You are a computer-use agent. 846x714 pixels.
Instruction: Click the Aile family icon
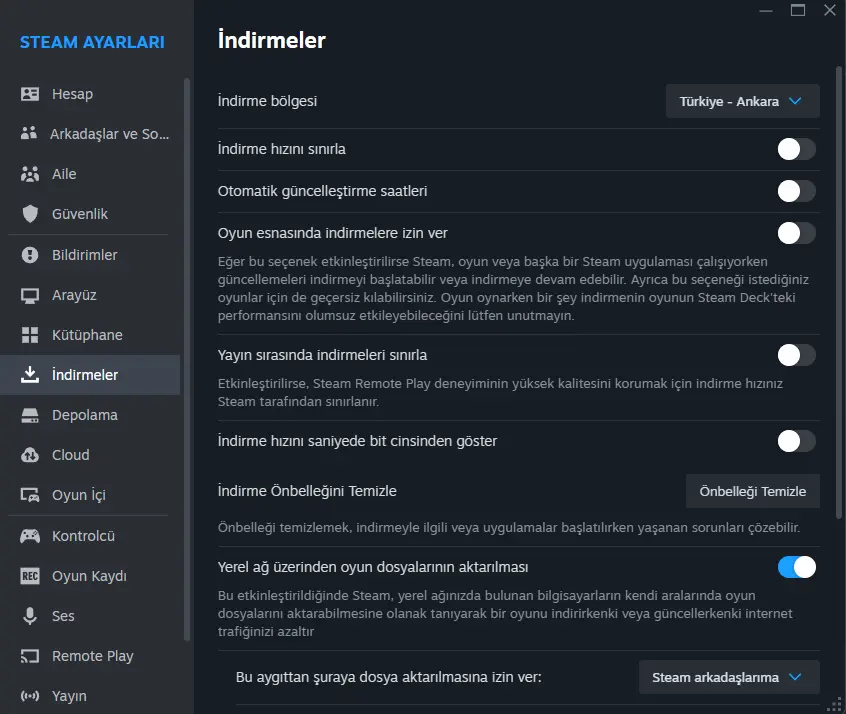(x=30, y=174)
